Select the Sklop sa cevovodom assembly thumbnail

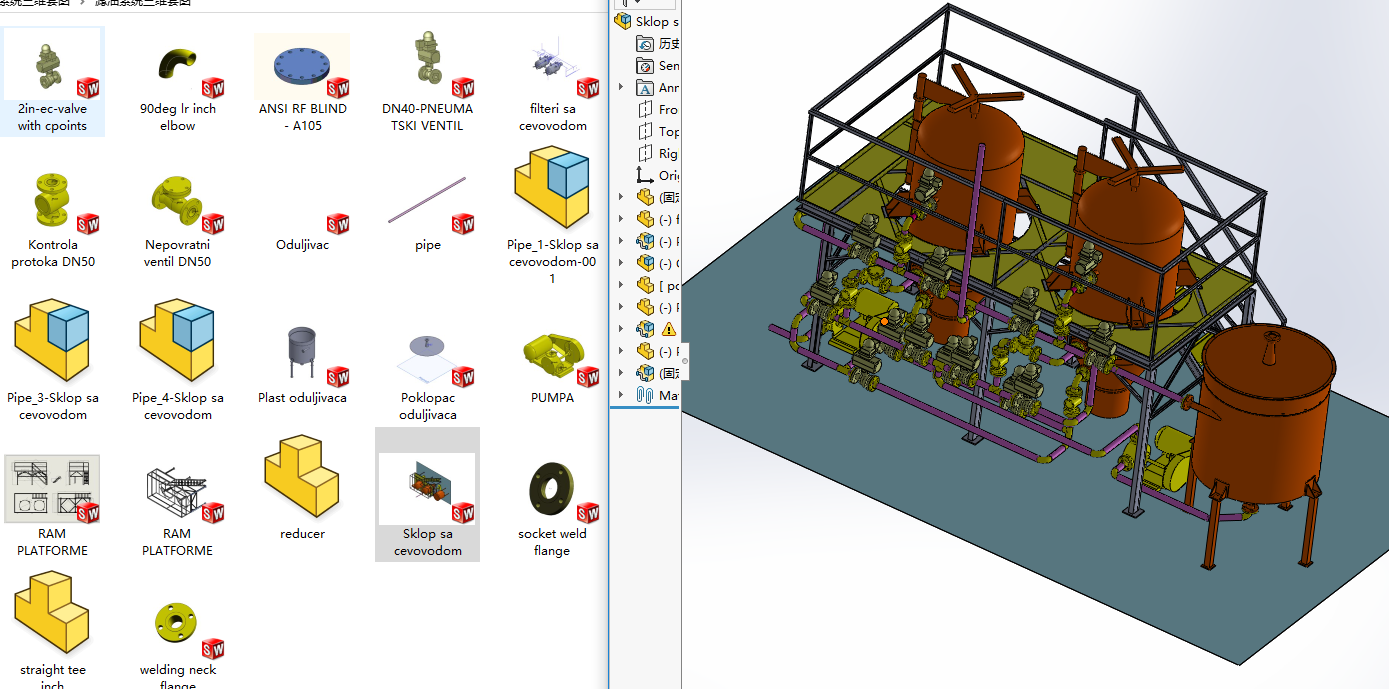[x=427, y=489]
